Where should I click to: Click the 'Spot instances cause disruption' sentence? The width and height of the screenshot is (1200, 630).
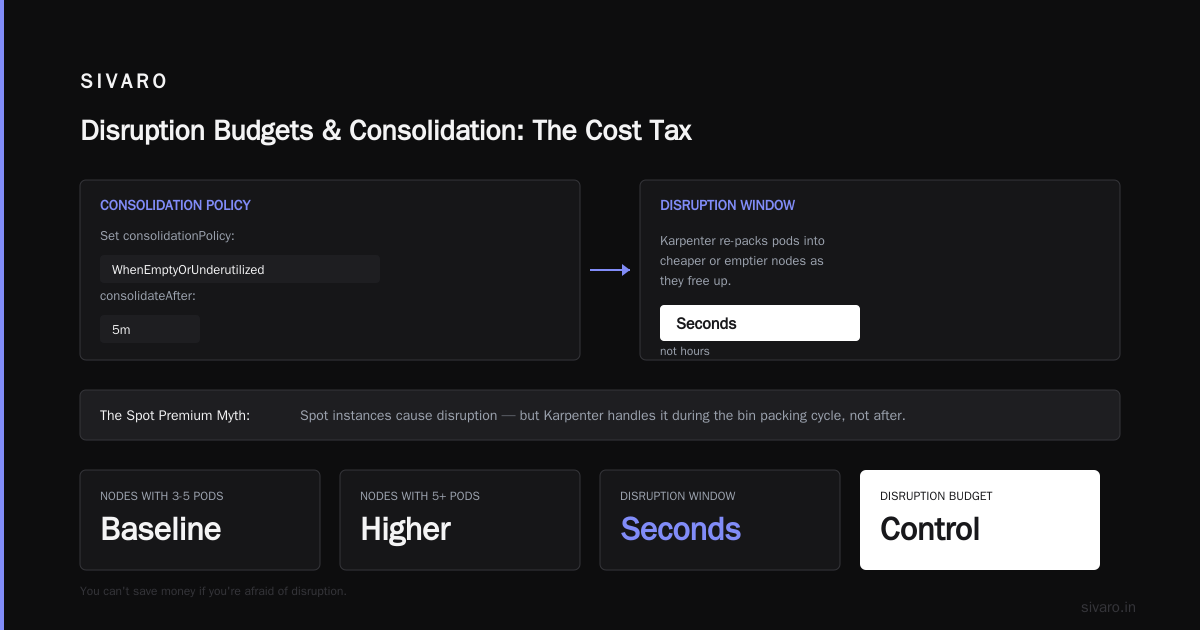tap(603, 415)
